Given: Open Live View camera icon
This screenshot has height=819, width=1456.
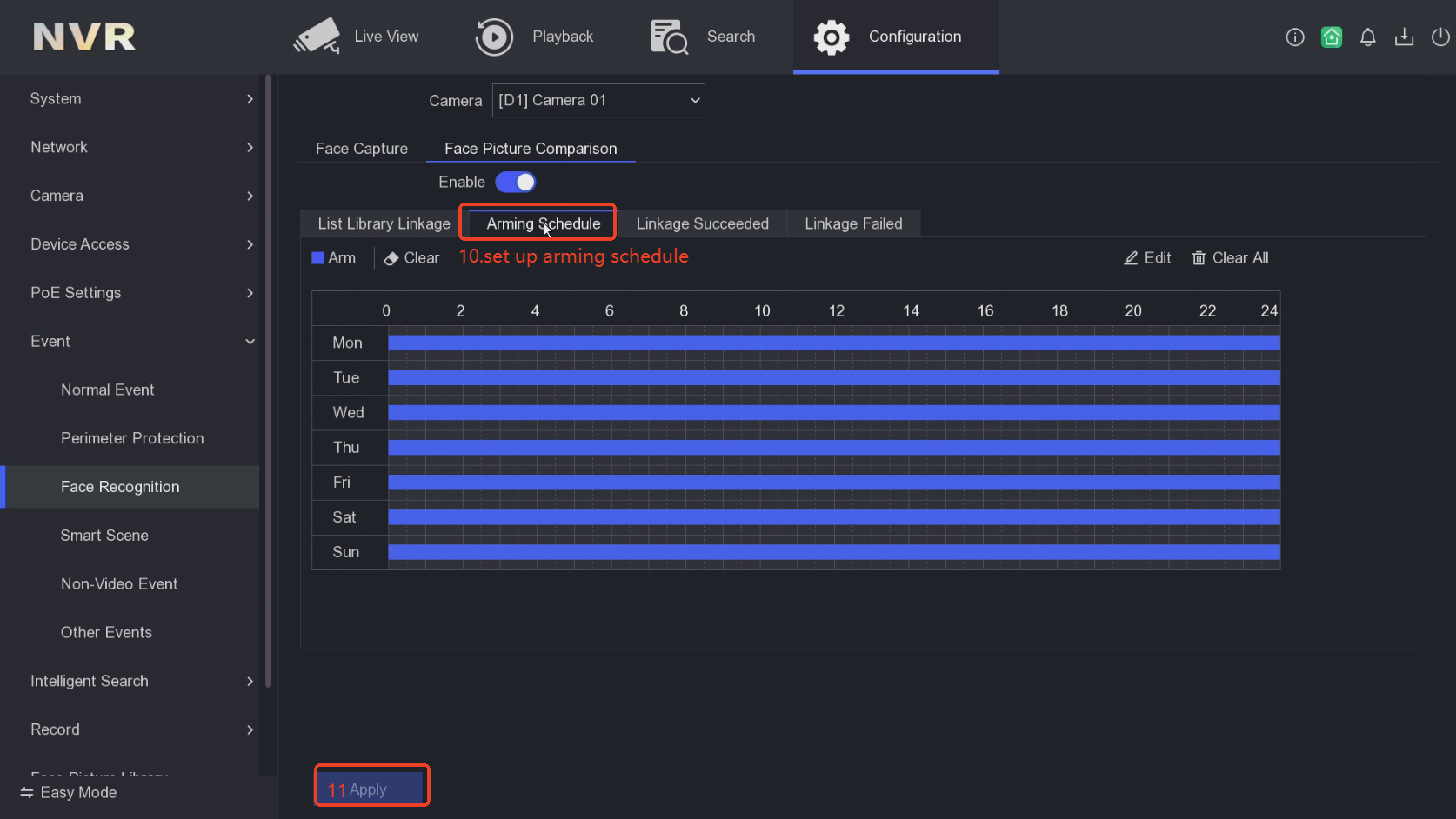Looking at the screenshot, I should click(317, 37).
